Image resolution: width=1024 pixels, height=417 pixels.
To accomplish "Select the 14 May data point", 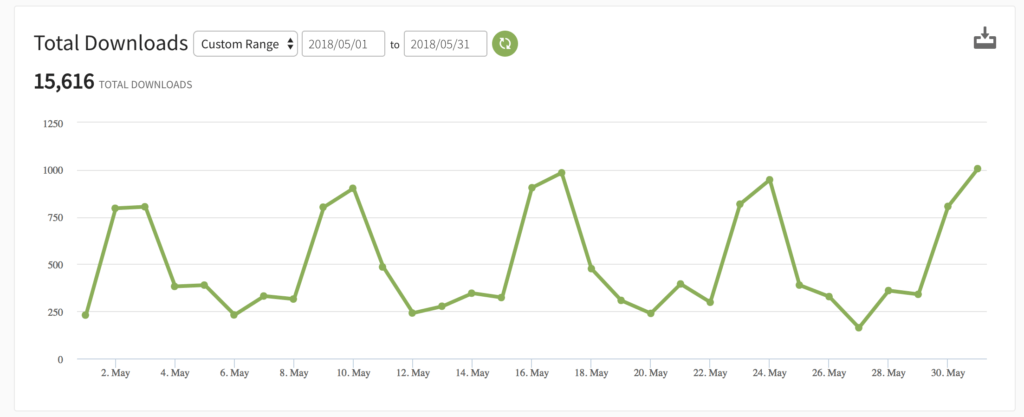I will [472, 293].
